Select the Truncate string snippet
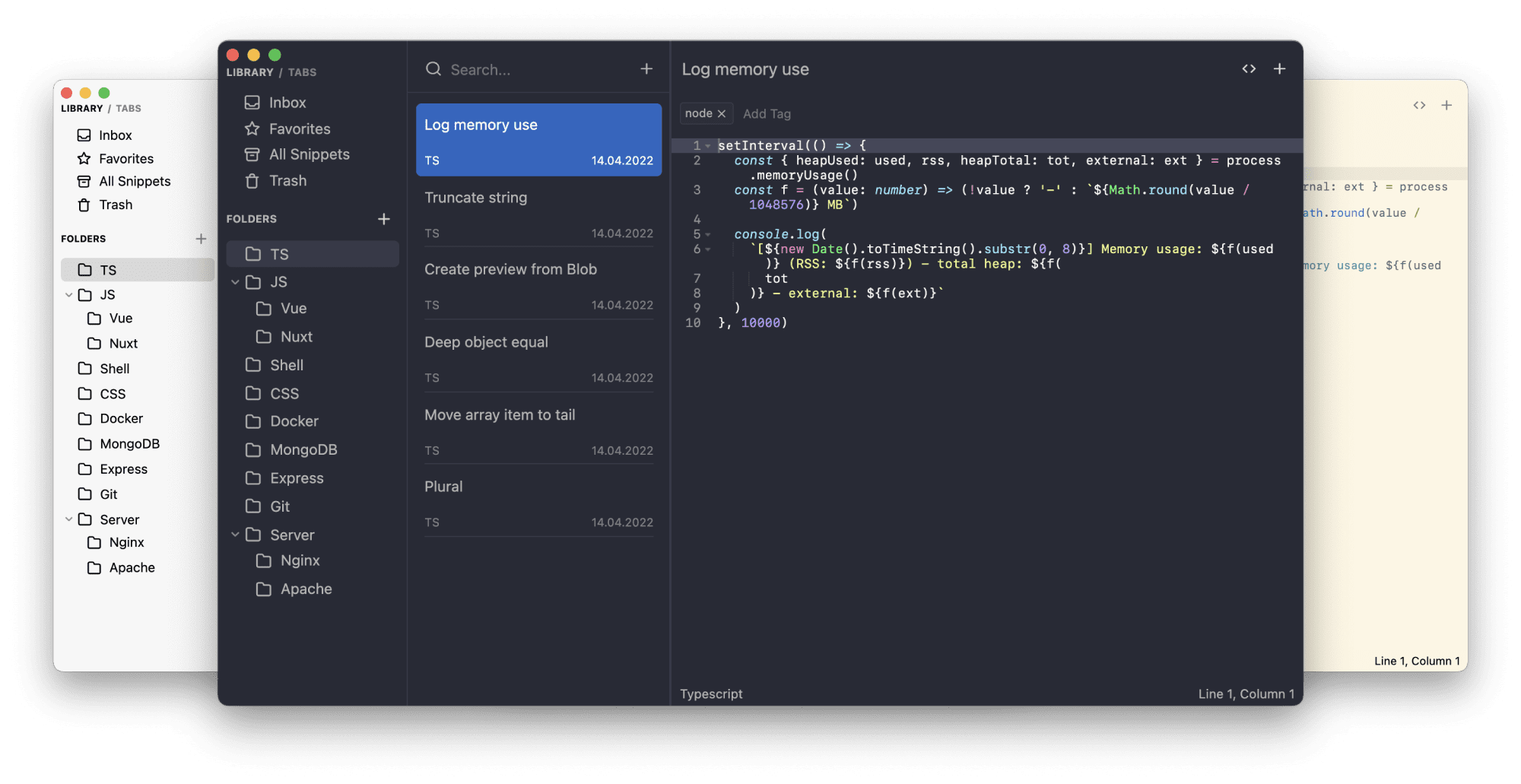 [538, 214]
